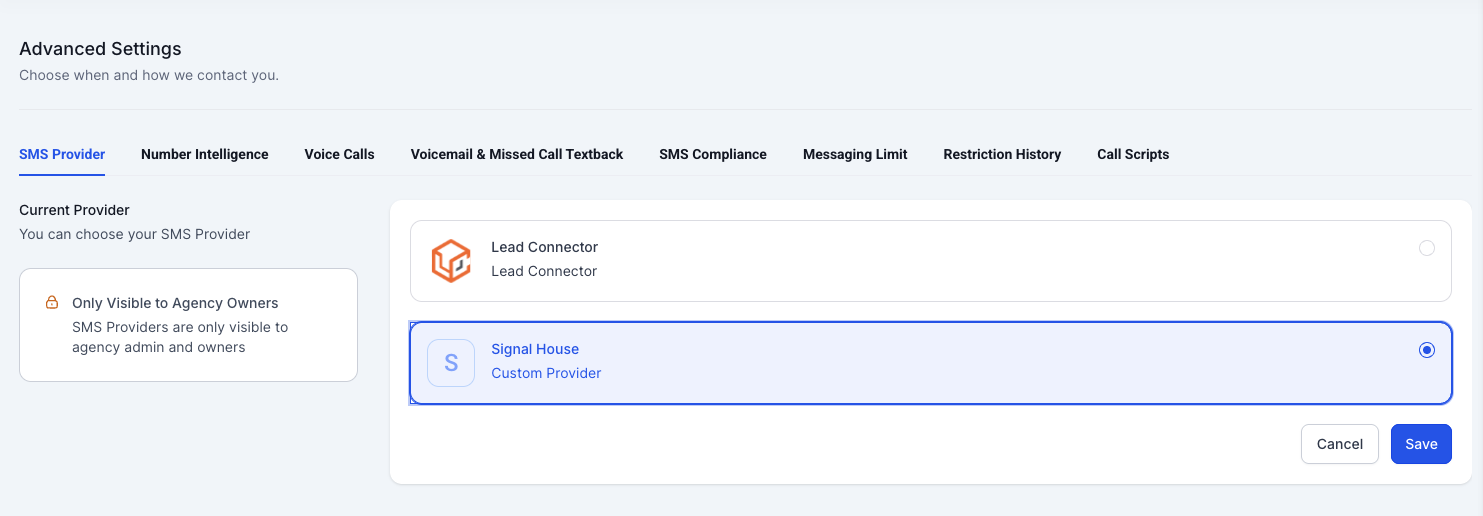Click the "Only Visible to Agency Owners" notice
This screenshot has width=1483, height=516.
(175, 303)
